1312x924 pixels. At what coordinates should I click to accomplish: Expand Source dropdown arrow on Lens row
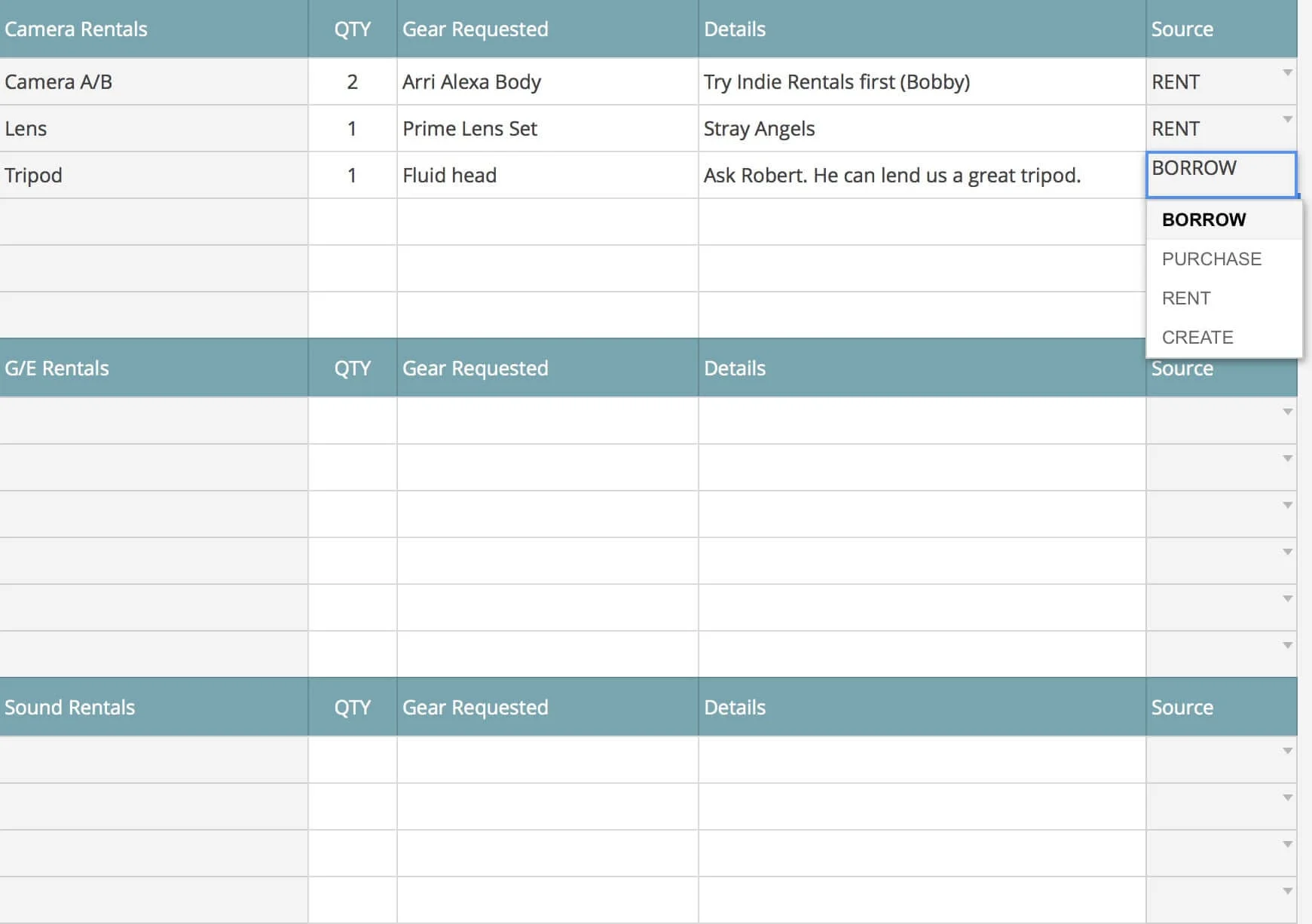point(1287,120)
